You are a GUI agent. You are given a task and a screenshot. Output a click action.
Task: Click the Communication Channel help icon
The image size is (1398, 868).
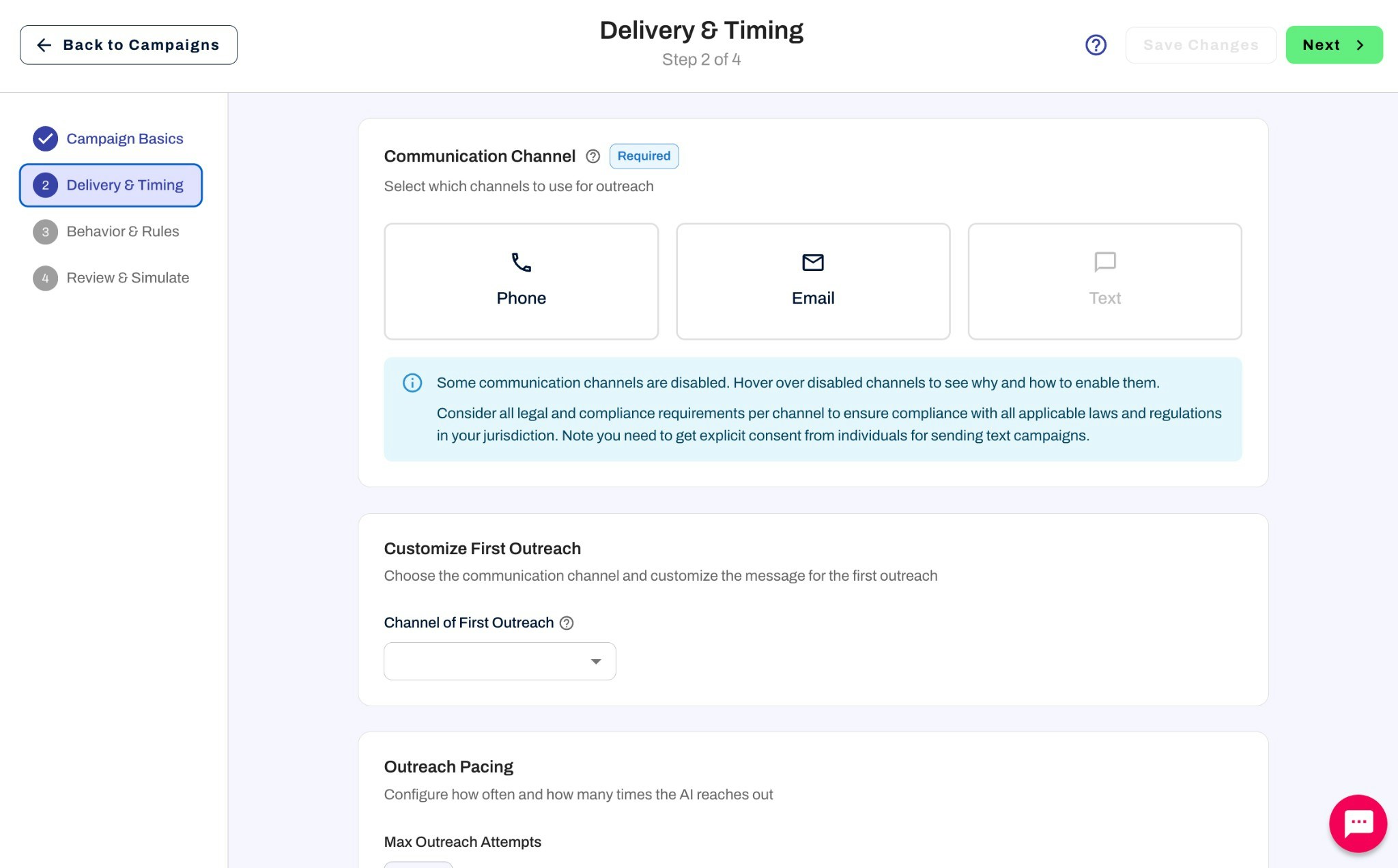[593, 156]
